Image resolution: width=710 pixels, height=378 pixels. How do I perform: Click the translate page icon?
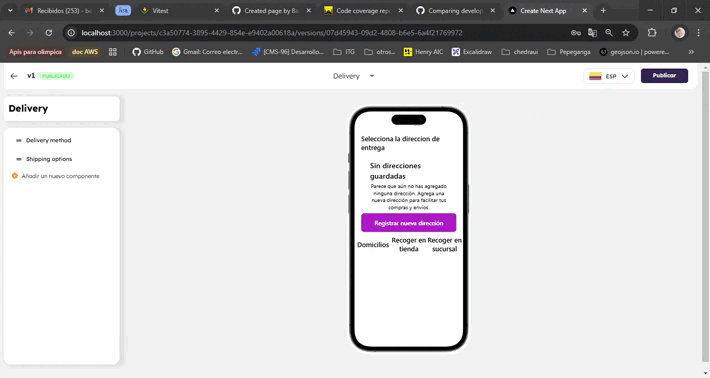click(x=592, y=33)
